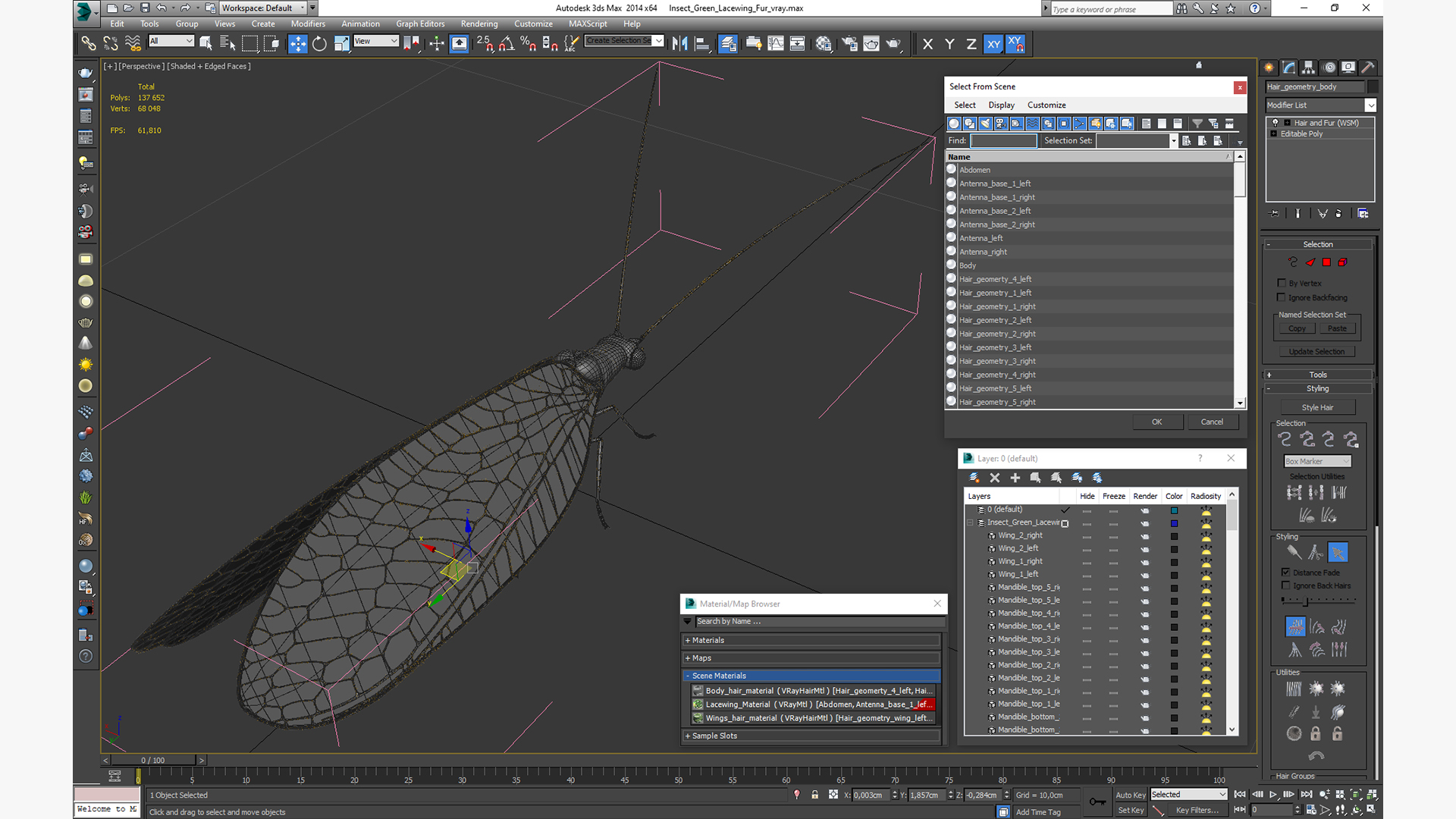This screenshot has width=1456, height=819.
Task: Toggle the Percent Snap tool
Action: pos(529,44)
